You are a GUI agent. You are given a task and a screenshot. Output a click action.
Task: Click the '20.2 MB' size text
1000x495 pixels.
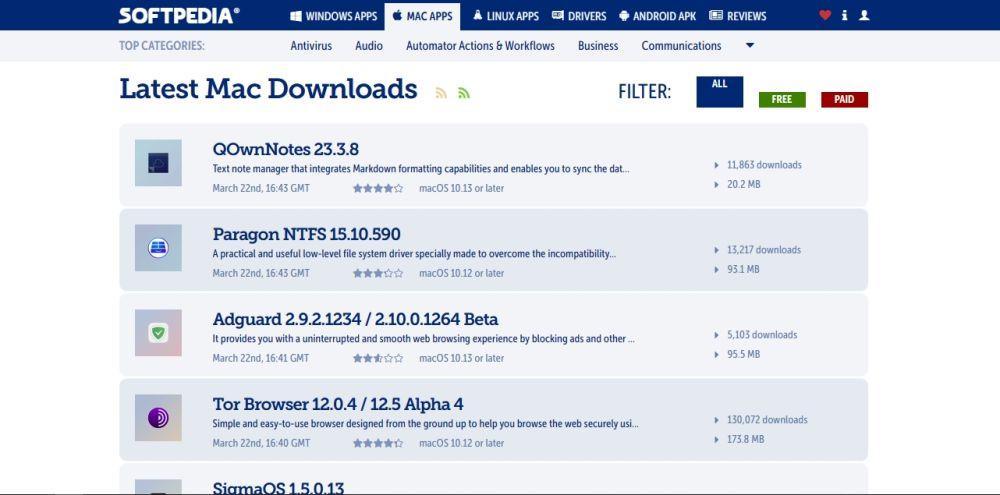[x=744, y=184]
